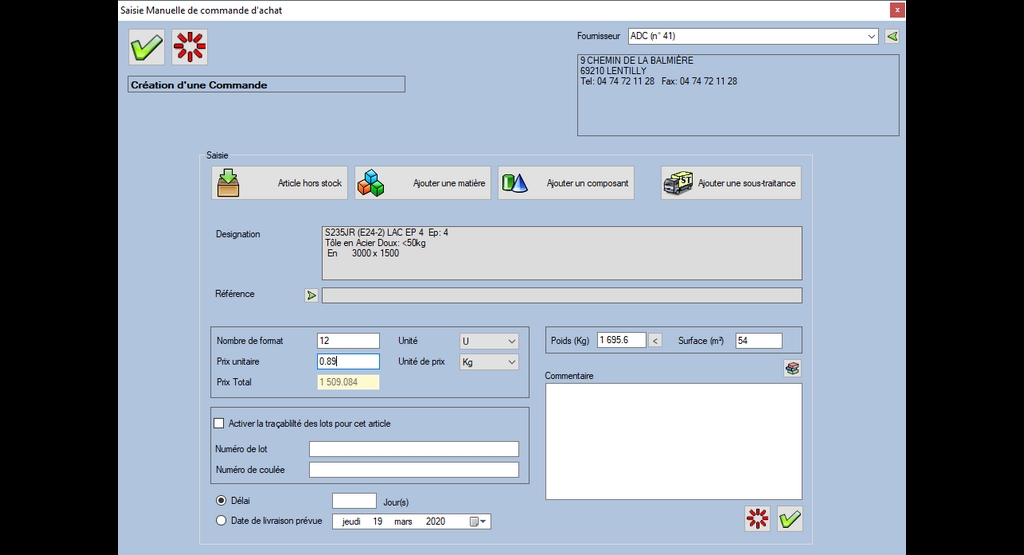1024x555 pixels.
Task: Select the Délai radio button
Action: (221, 501)
